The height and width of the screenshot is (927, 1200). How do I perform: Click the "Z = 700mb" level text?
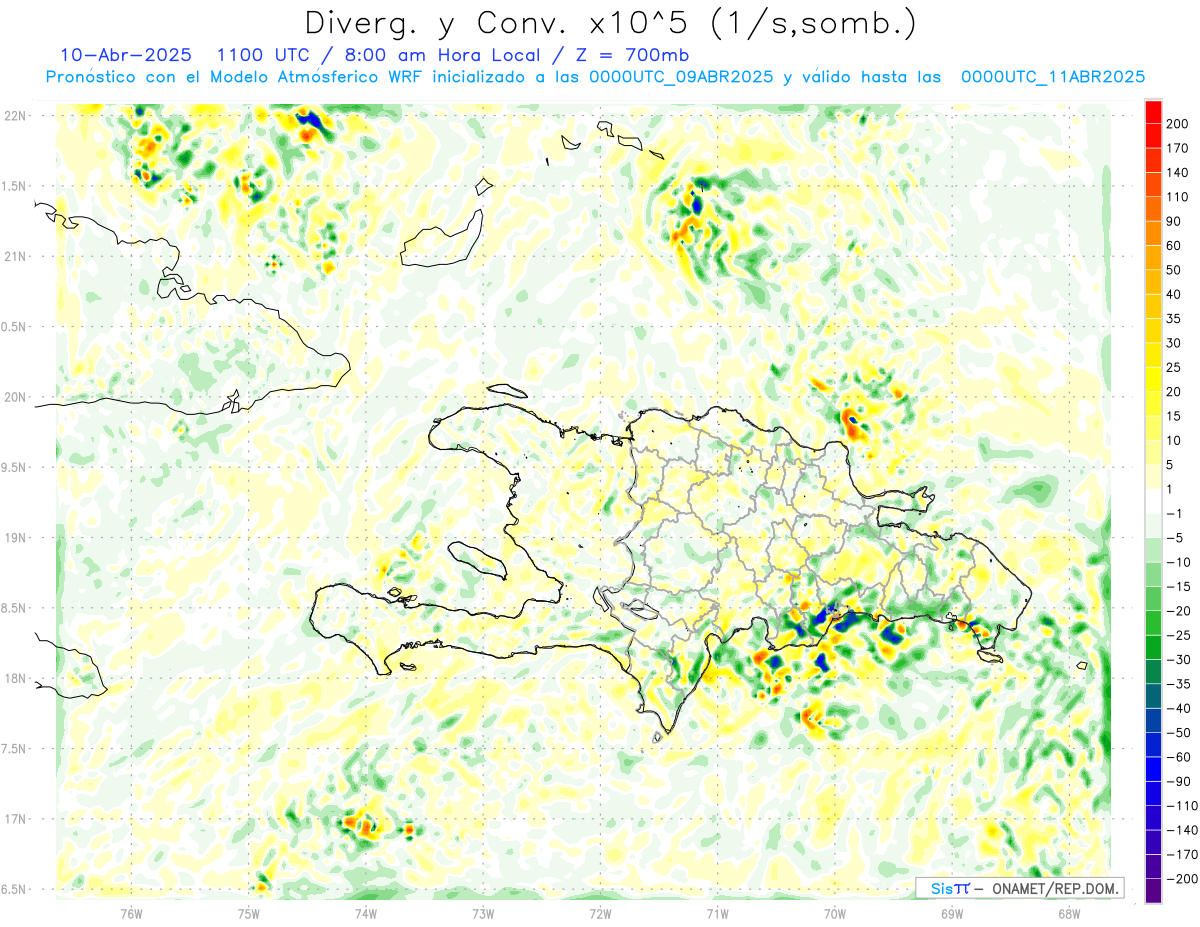pos(632,55)
